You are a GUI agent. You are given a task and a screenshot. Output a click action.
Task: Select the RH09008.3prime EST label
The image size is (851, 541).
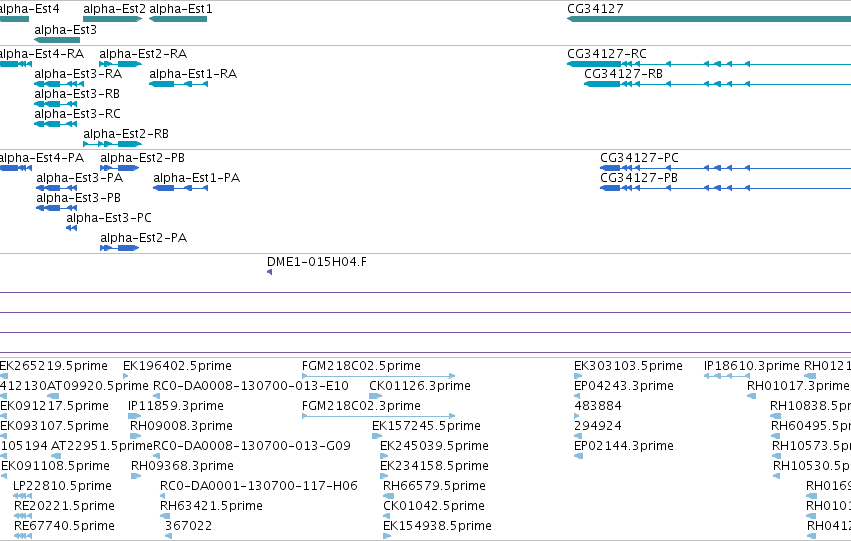point(181,426)
